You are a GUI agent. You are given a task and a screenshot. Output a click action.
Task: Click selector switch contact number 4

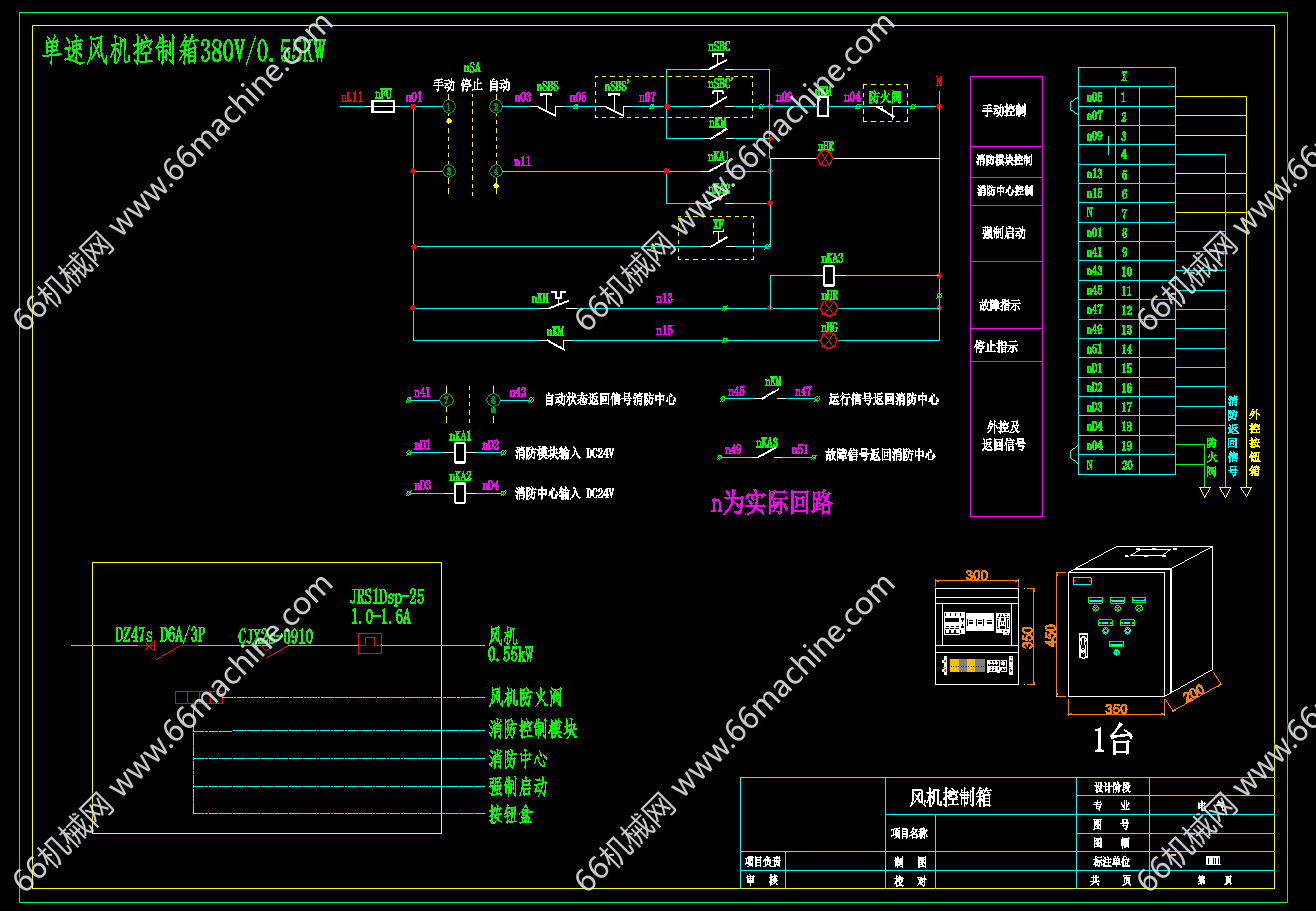click(x=495, y=172)
